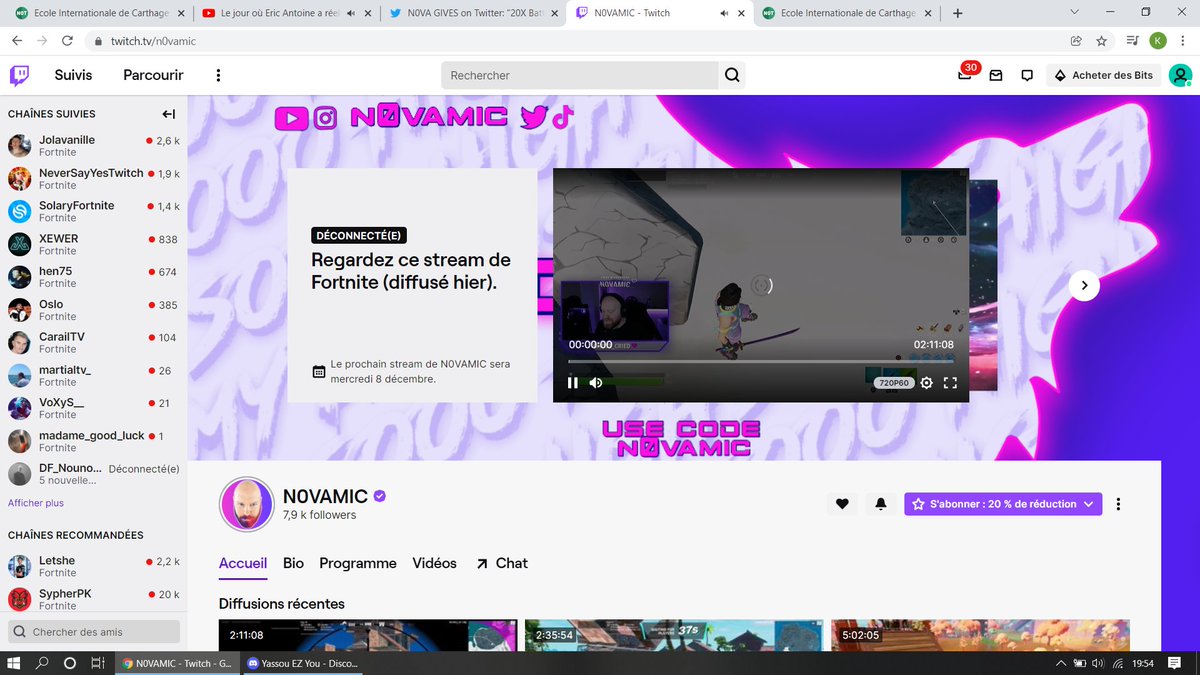Switch to the YouTube Eric Antoine tab
Image resolution: width=1200 pixels, height=675 pixels.
pos(285,13)
